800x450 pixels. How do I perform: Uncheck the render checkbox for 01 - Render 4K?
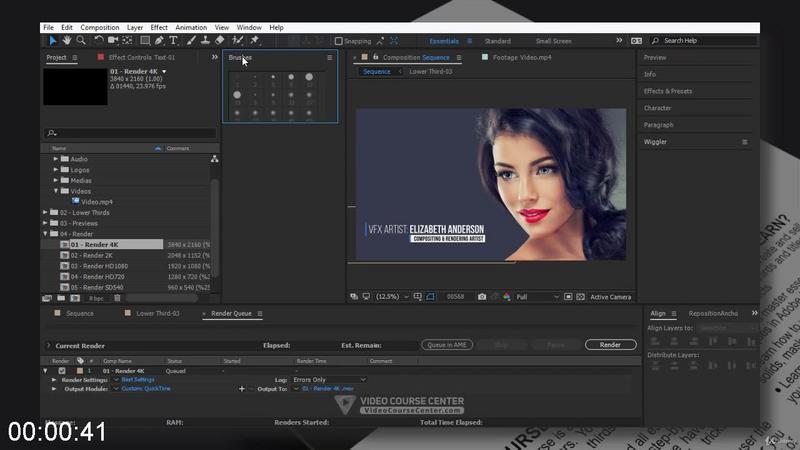point(62,371)
